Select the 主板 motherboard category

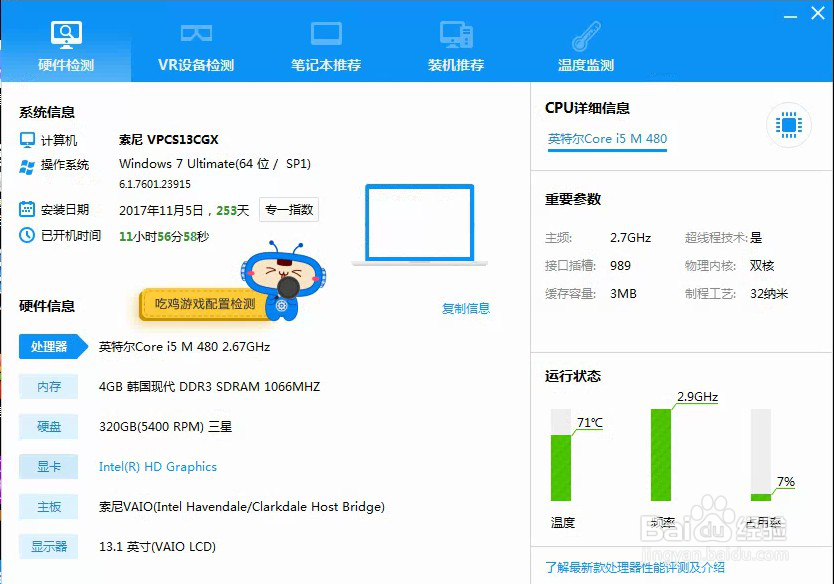48,507
